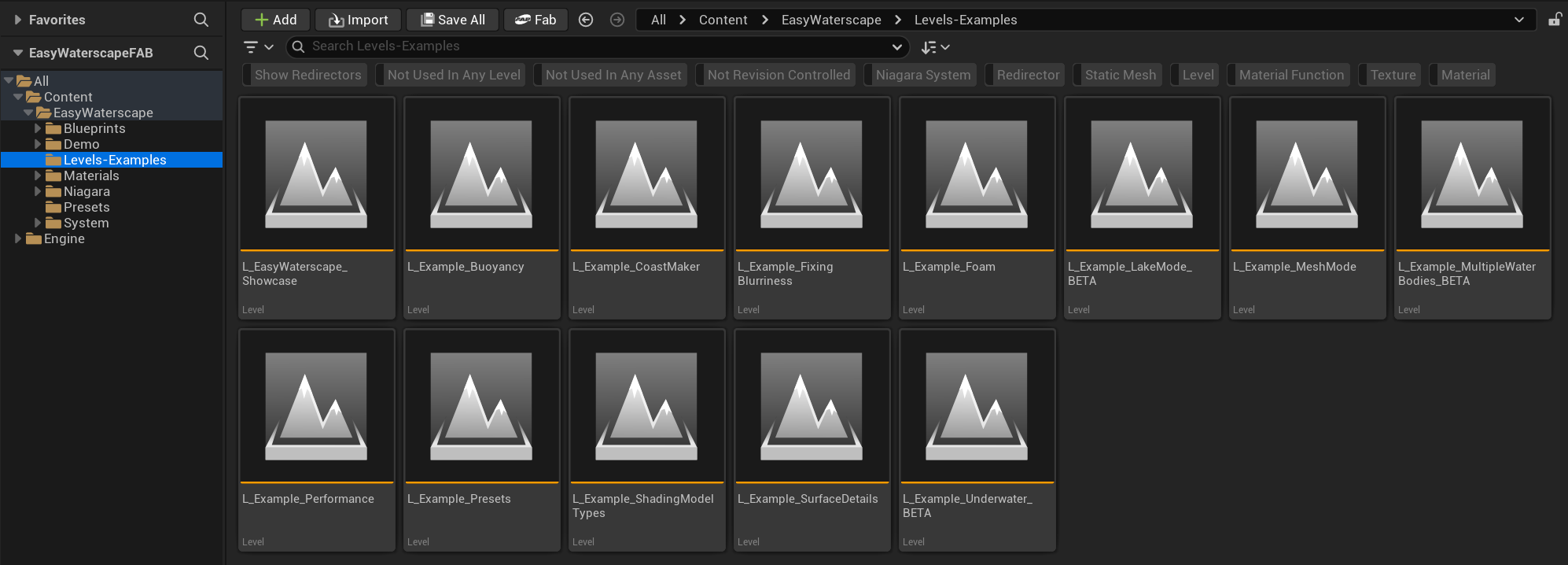Open the filter options dropdown
1568x565 pixels.
point(258,47)
